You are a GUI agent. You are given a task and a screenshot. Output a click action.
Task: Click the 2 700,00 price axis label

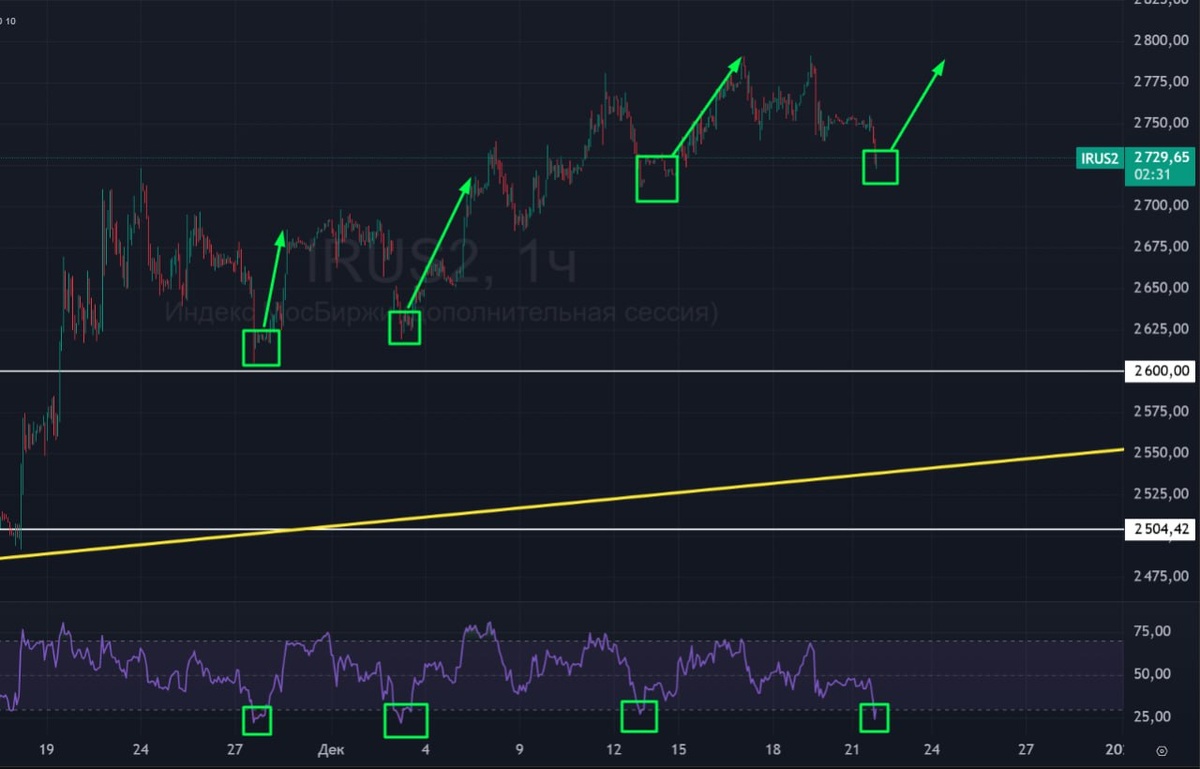tap(1161, 205)
